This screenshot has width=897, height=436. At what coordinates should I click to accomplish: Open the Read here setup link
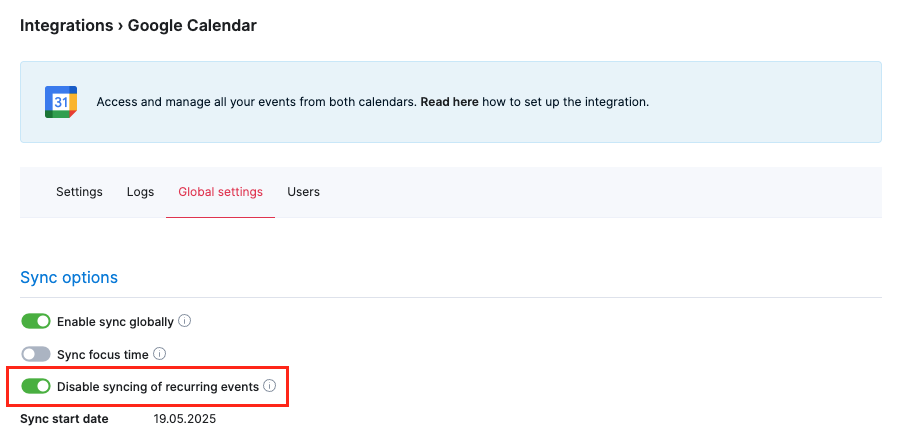pyautogui.click(x=449, y=102)
